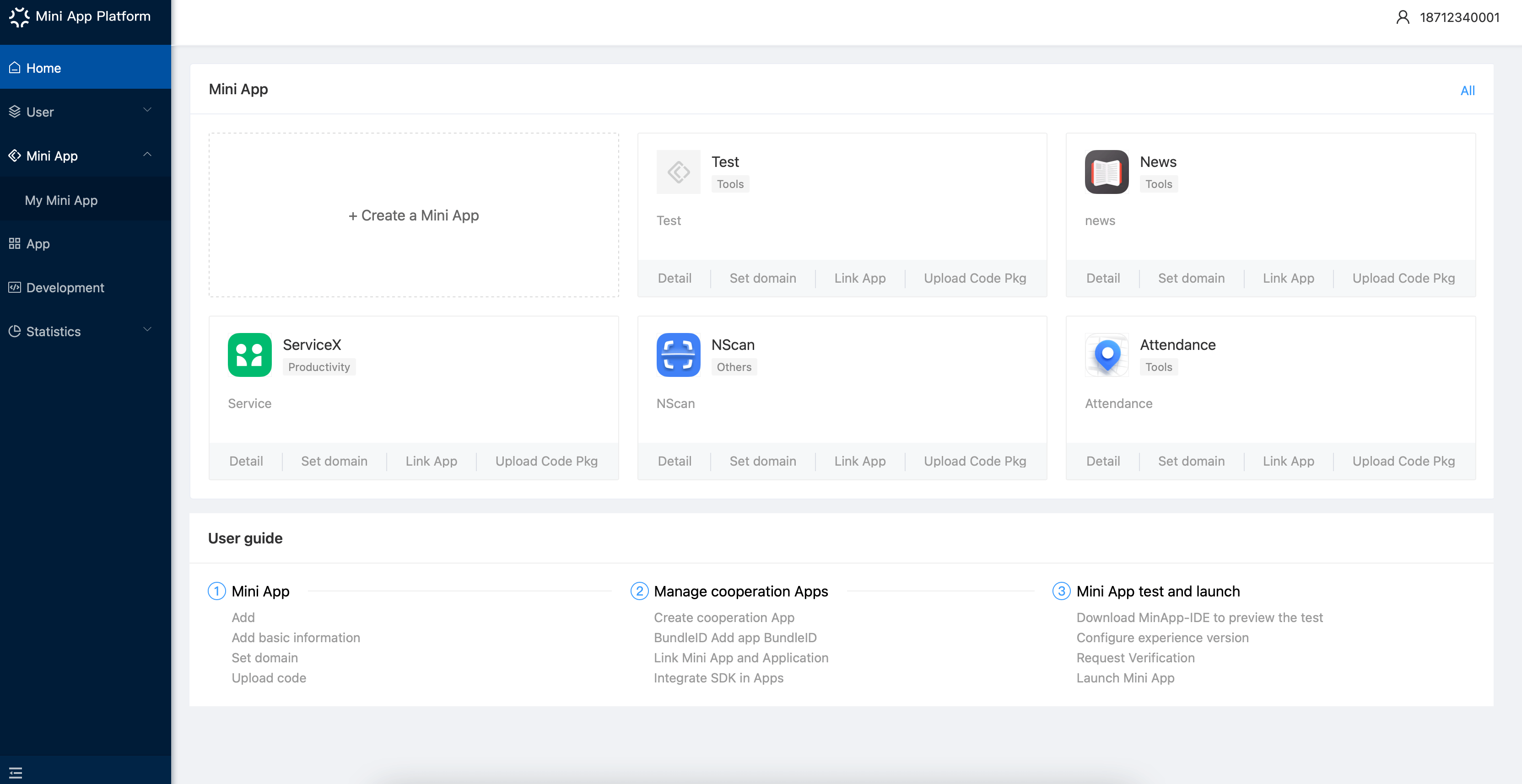This screenshot has width=1522, height=784.
Task: Click Upload Code Pkg for NScan
Action: click(x=975, y=462)
